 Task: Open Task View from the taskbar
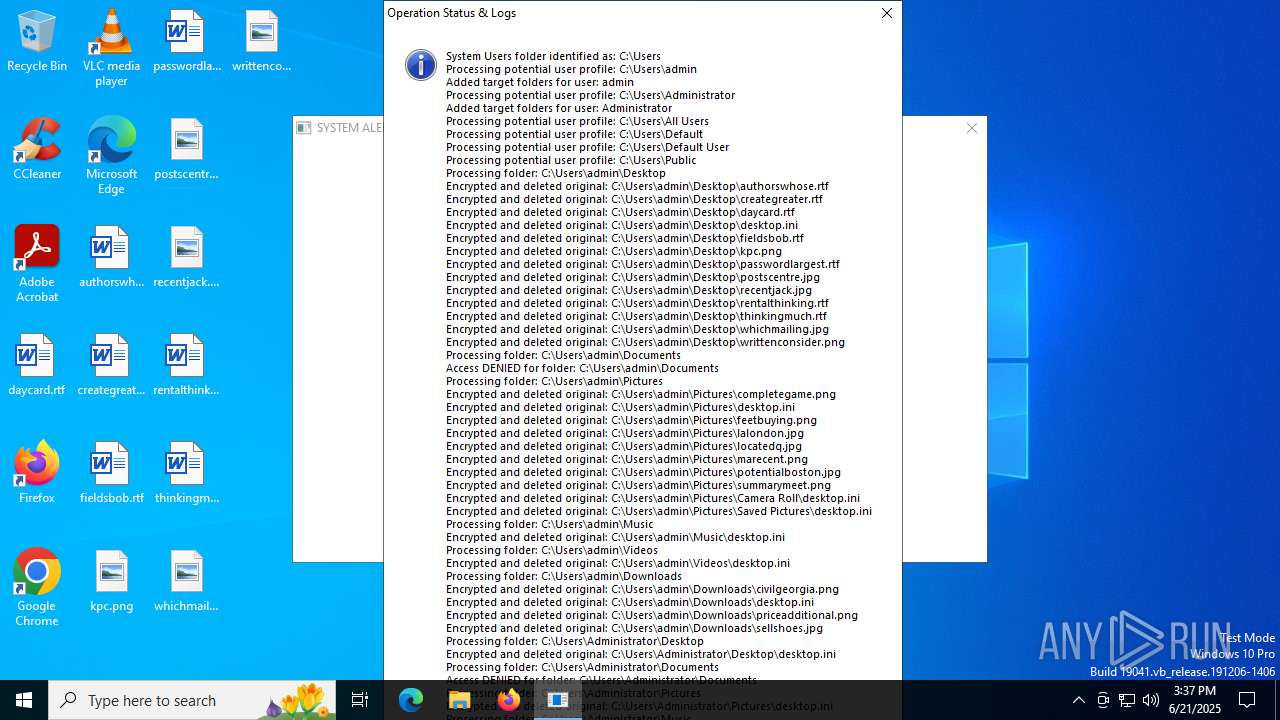[x=360, y=700]
